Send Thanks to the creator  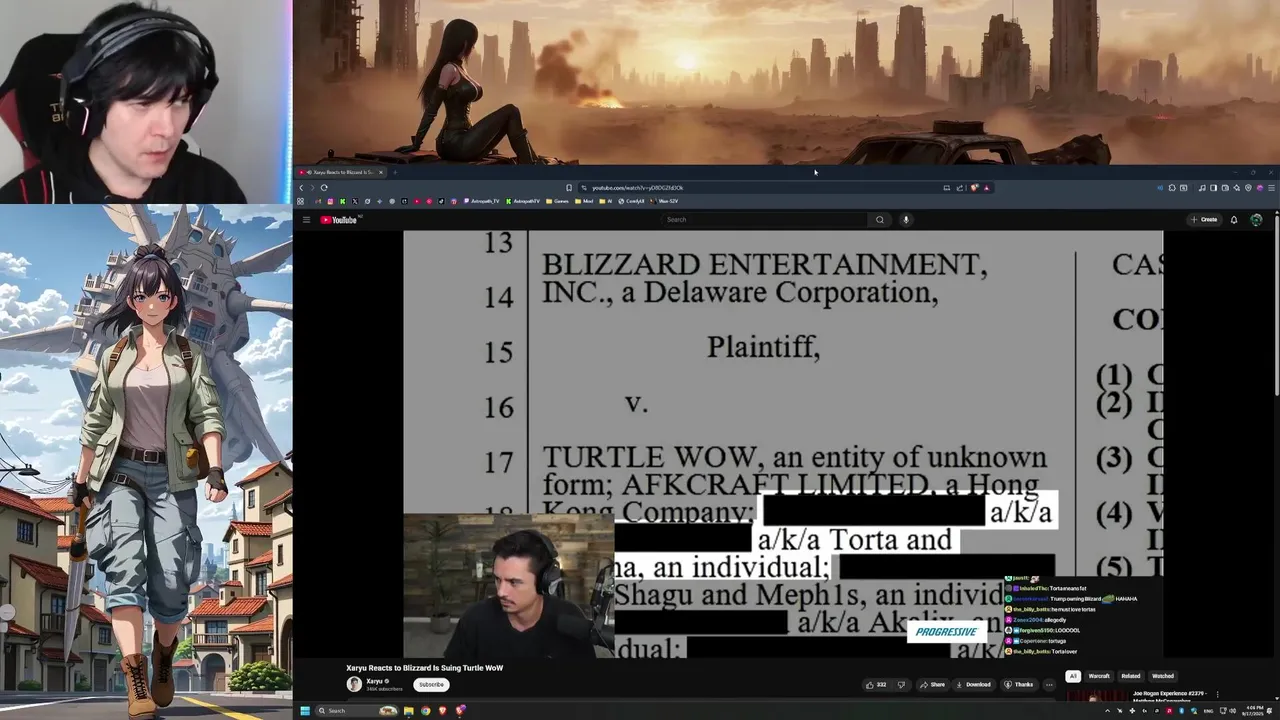click(x=1019, y=685)
